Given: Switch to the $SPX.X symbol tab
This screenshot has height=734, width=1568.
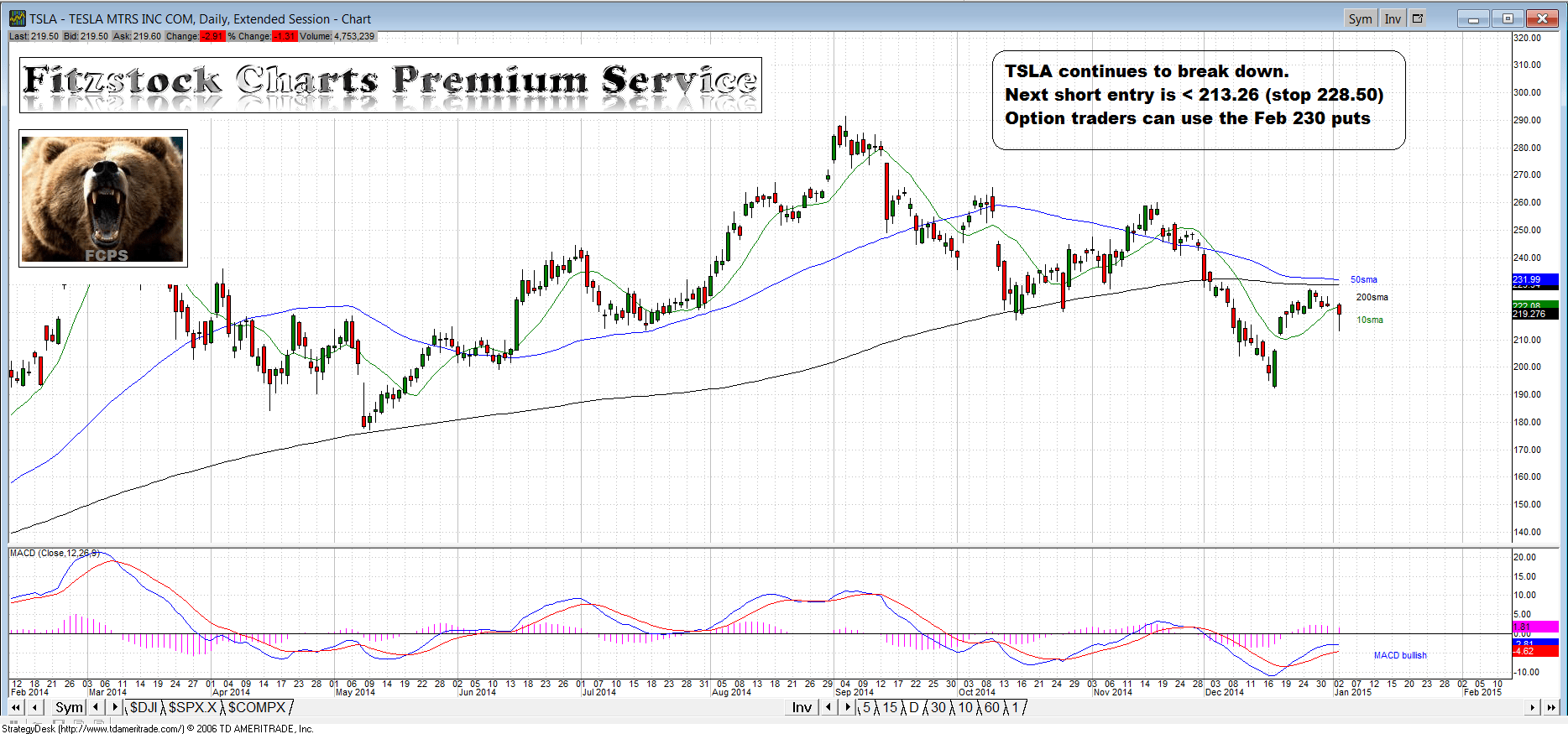Looking at the screenshot, I should [192, 708].
